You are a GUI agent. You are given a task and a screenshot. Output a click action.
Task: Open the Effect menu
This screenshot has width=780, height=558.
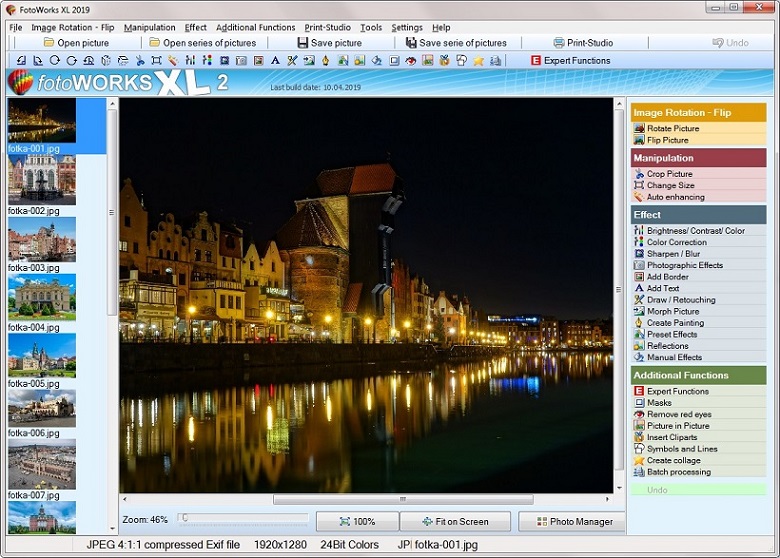[195, 27]
